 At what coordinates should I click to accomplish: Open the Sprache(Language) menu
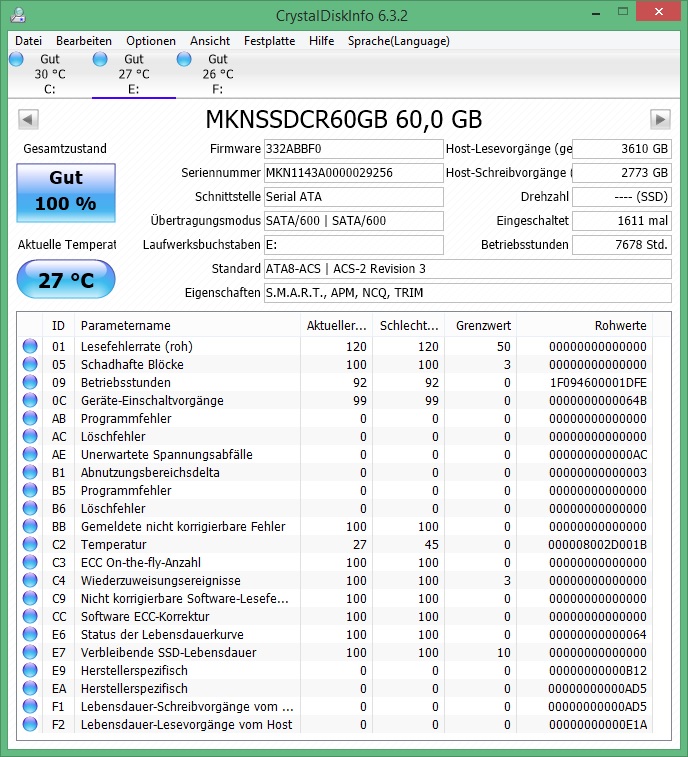click(399, 41)
